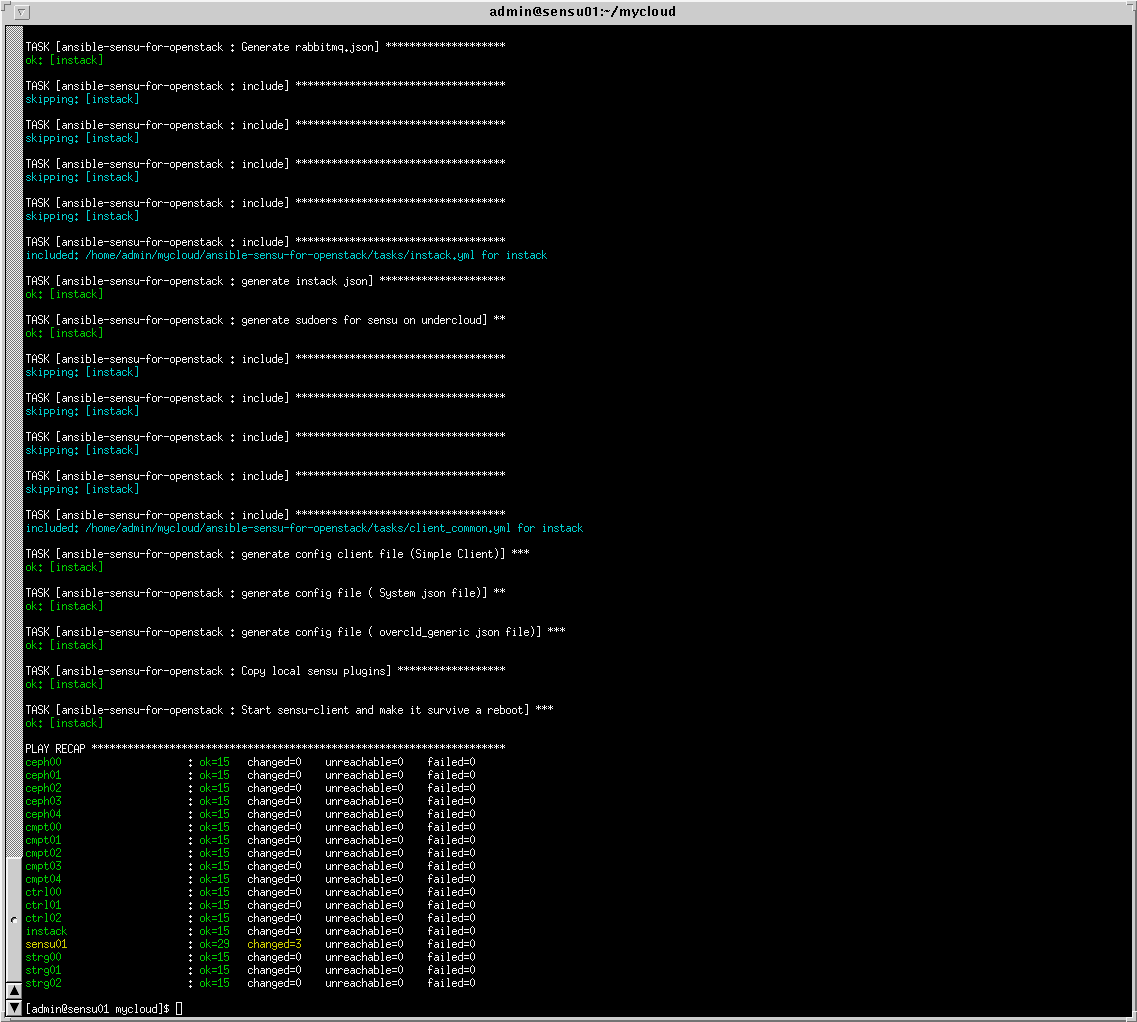Click the ok=29 count for sensu01
Screen dimensions: 1137x1022
point(214,944)
